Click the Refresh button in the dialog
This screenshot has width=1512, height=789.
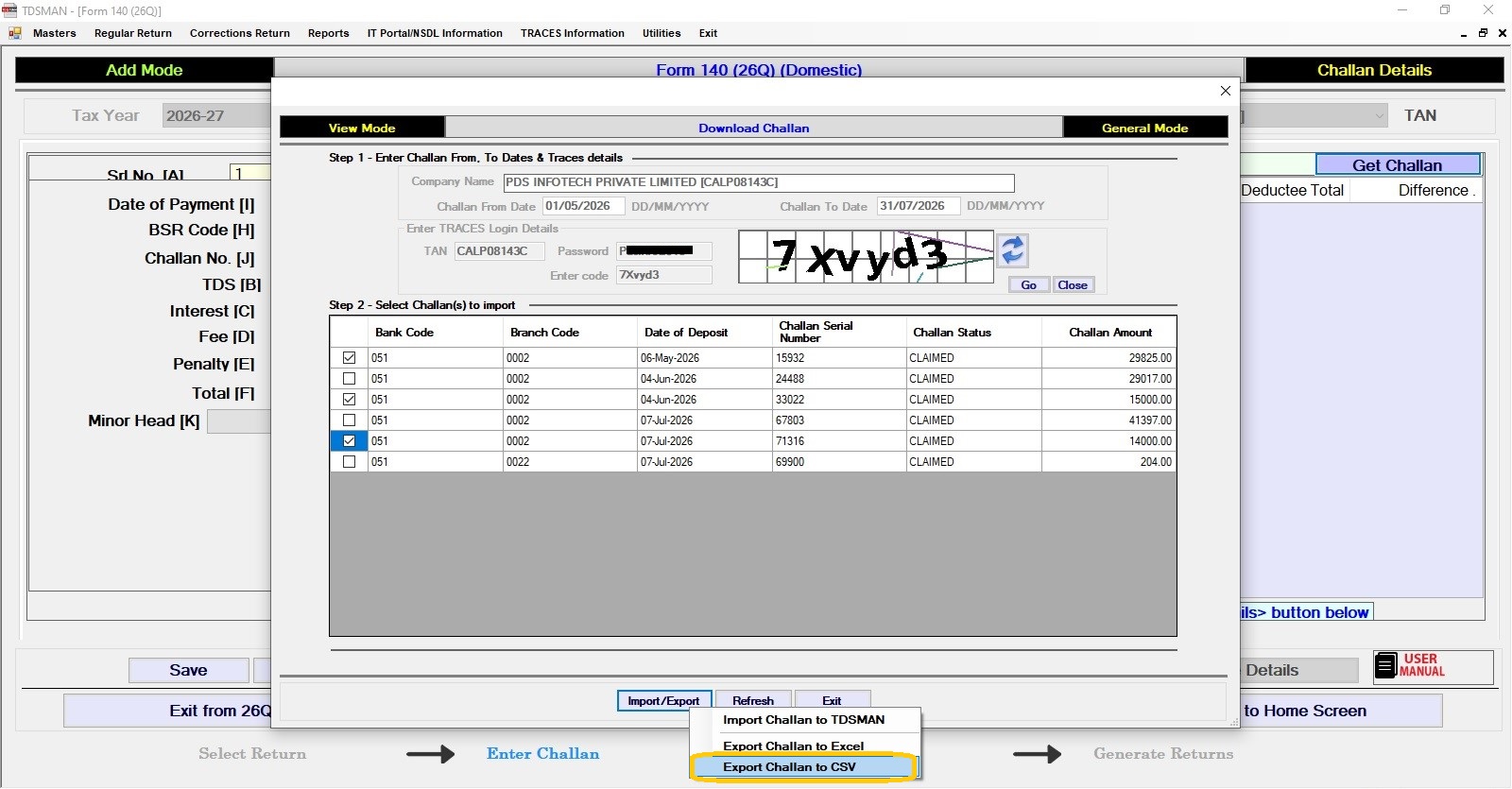point(753,701)
